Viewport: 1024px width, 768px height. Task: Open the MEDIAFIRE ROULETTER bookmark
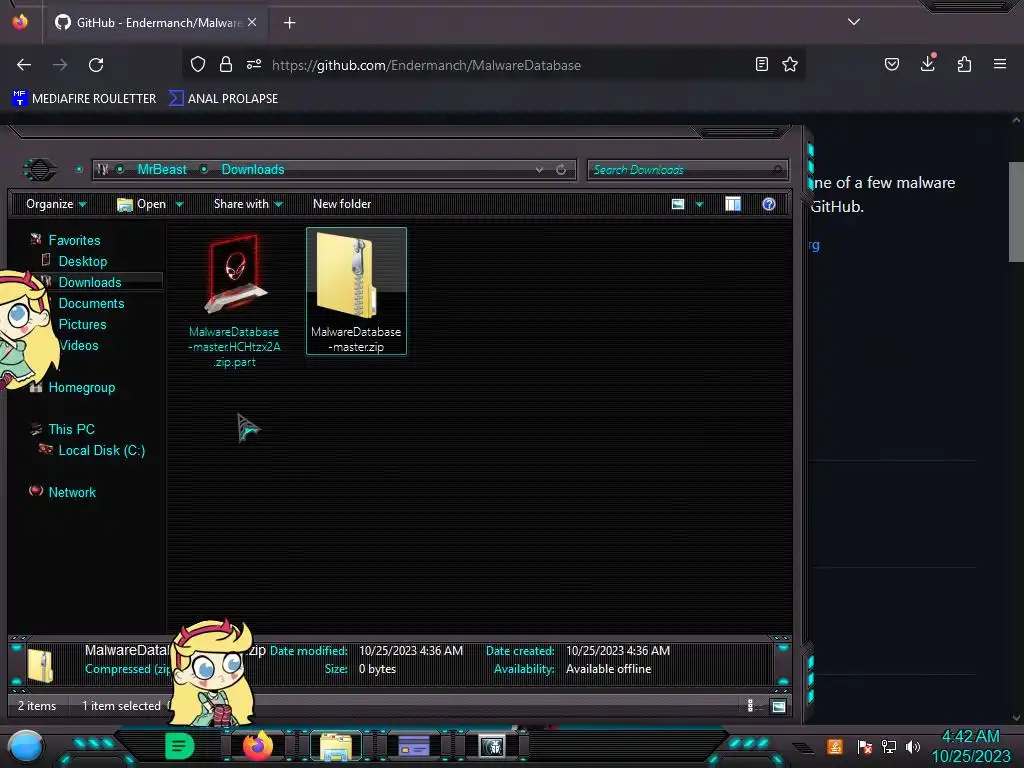click(84, 99)
